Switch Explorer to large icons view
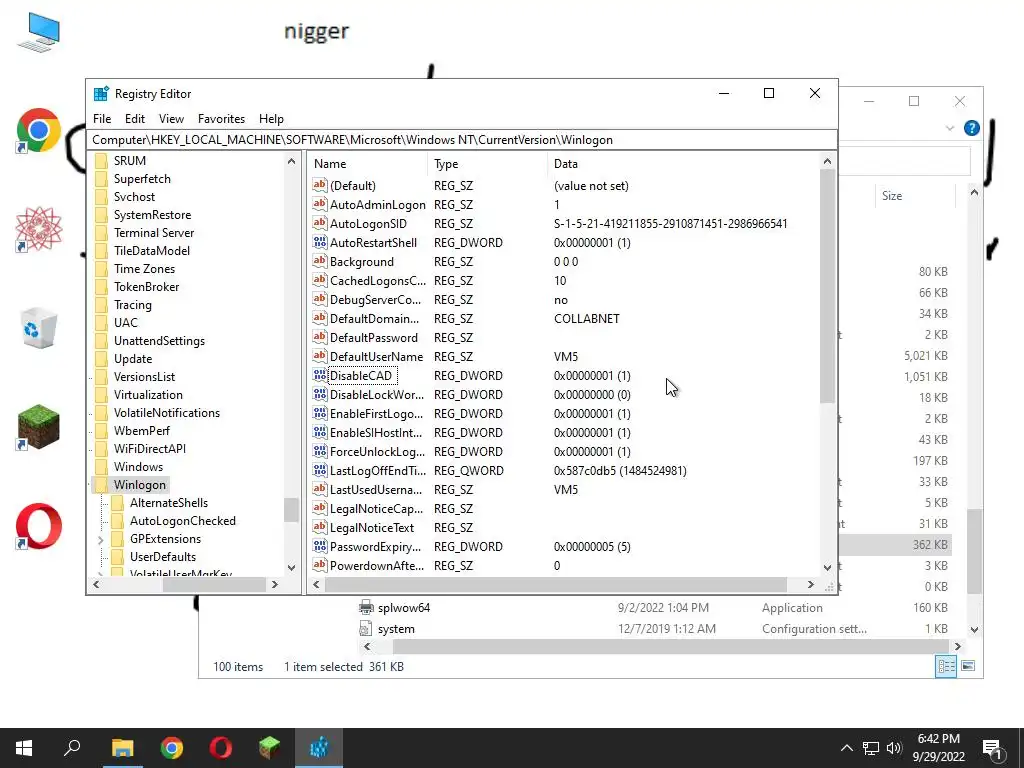Viewport: 1024px width, 768px height. [968, 666]
